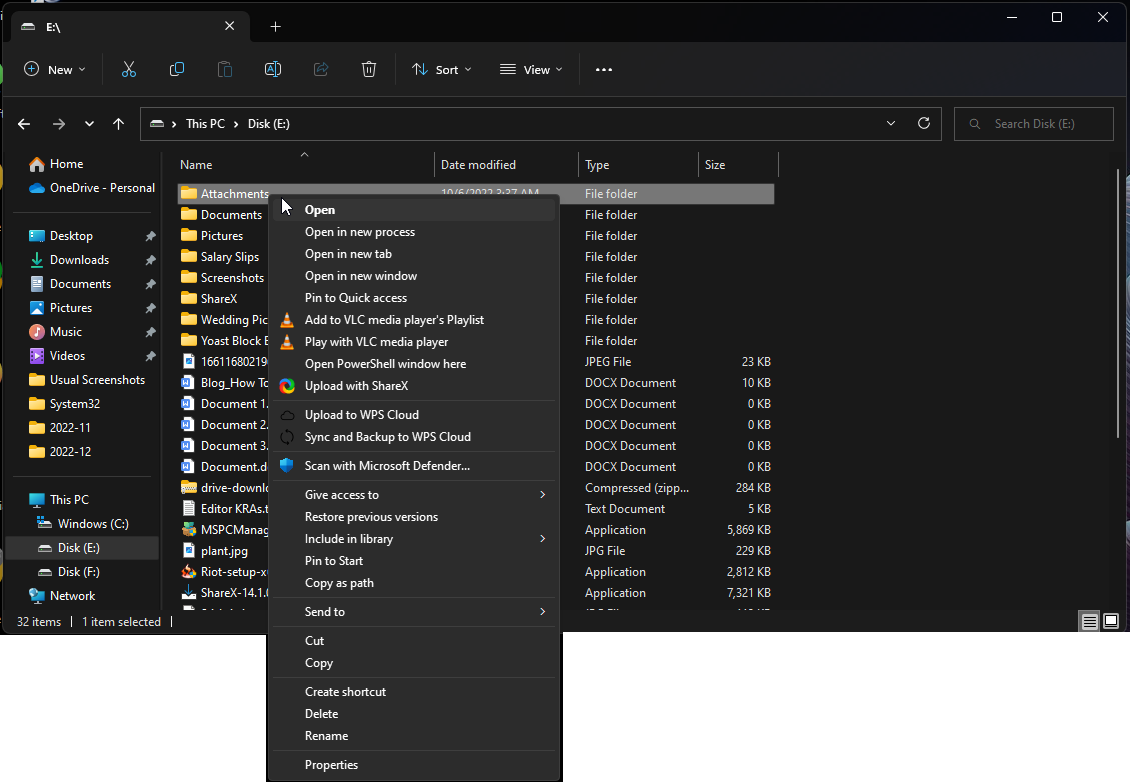
Task: Select Disk (F:) in the sidebar
Action: [x=69, y=572]
